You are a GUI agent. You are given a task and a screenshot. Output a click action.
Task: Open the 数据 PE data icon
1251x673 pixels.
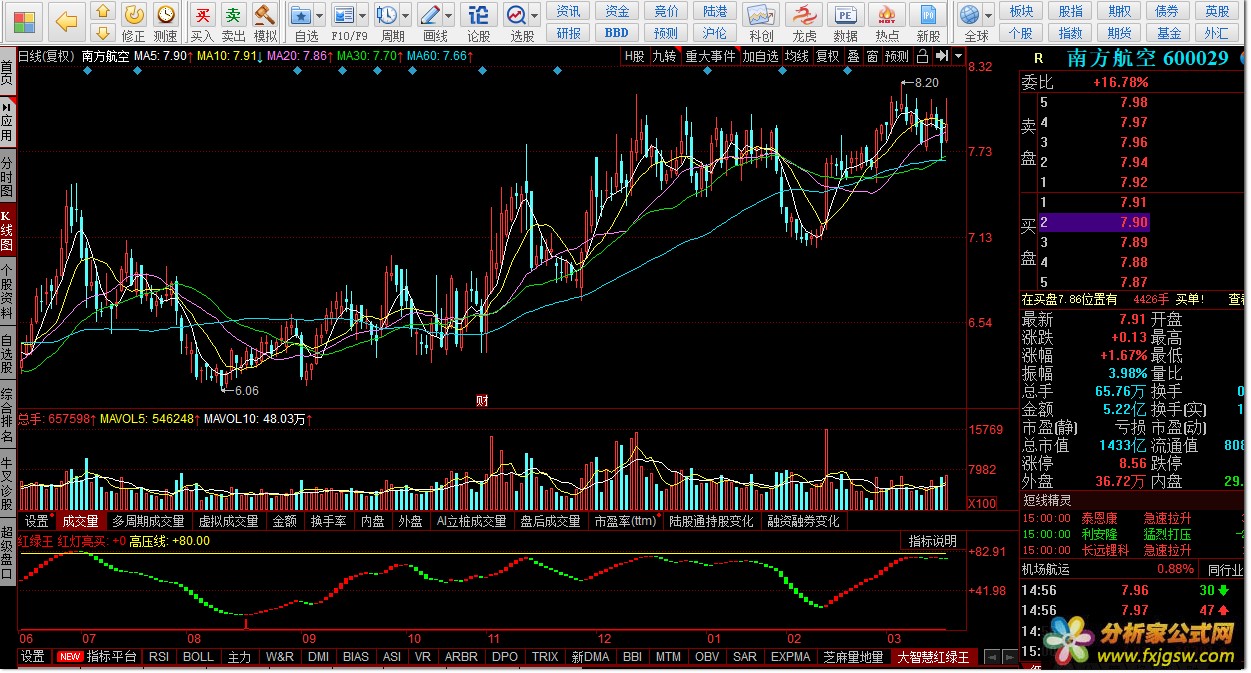pos(846,15)
